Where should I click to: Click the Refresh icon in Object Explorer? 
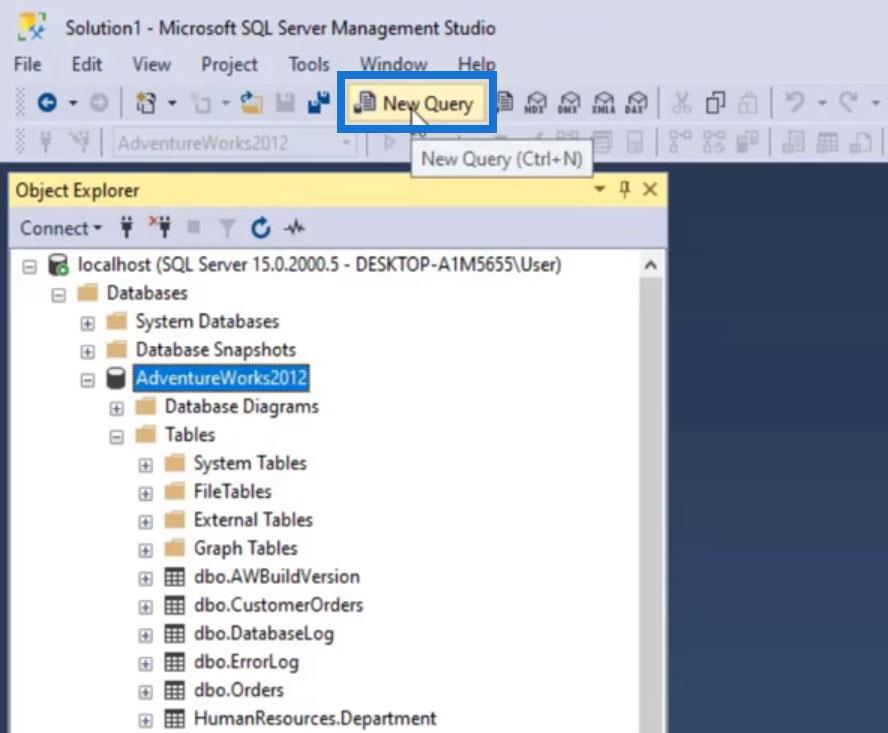click(261, 228)
